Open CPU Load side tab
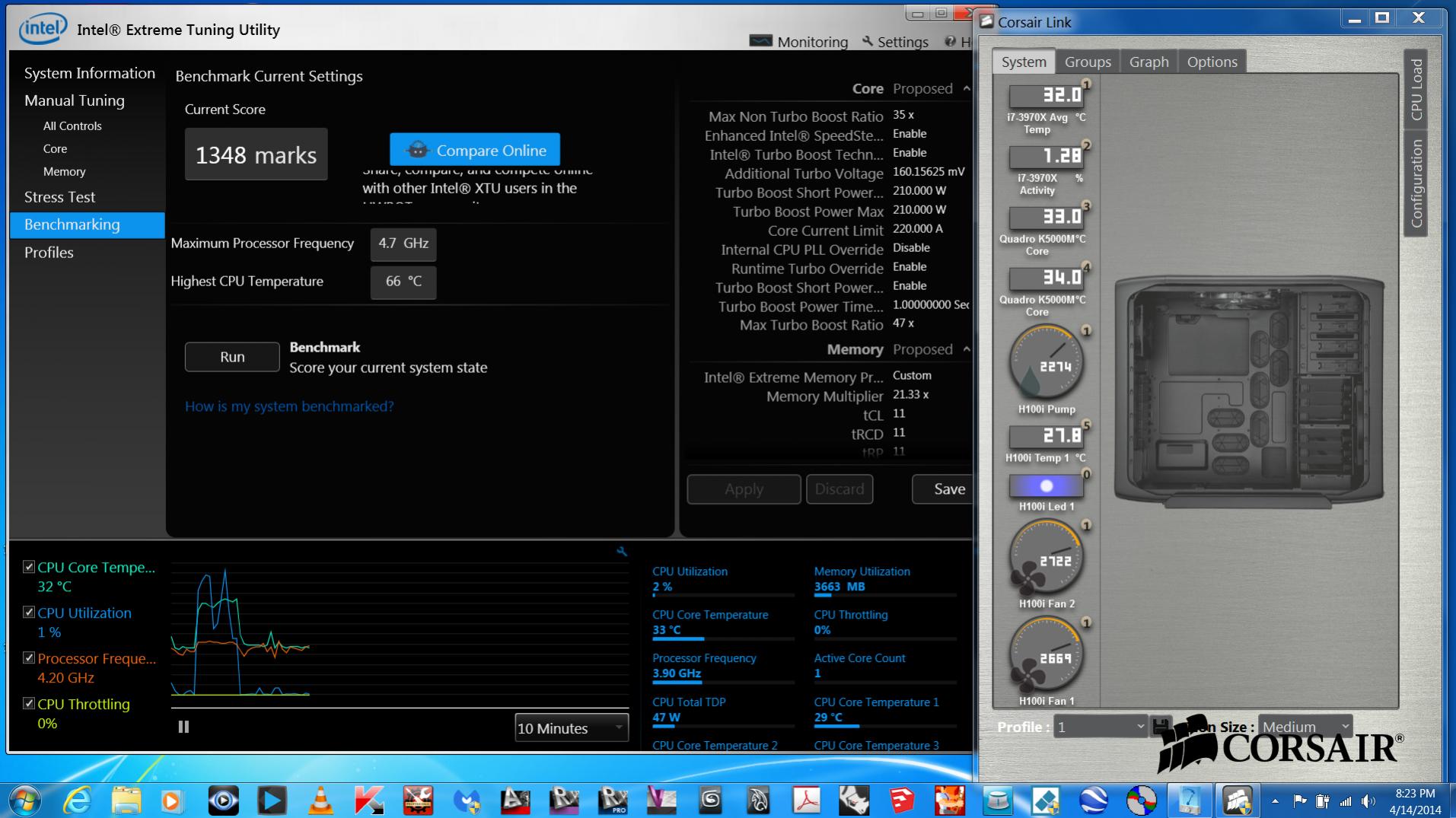The image size is (1456, 818). 1416,89
